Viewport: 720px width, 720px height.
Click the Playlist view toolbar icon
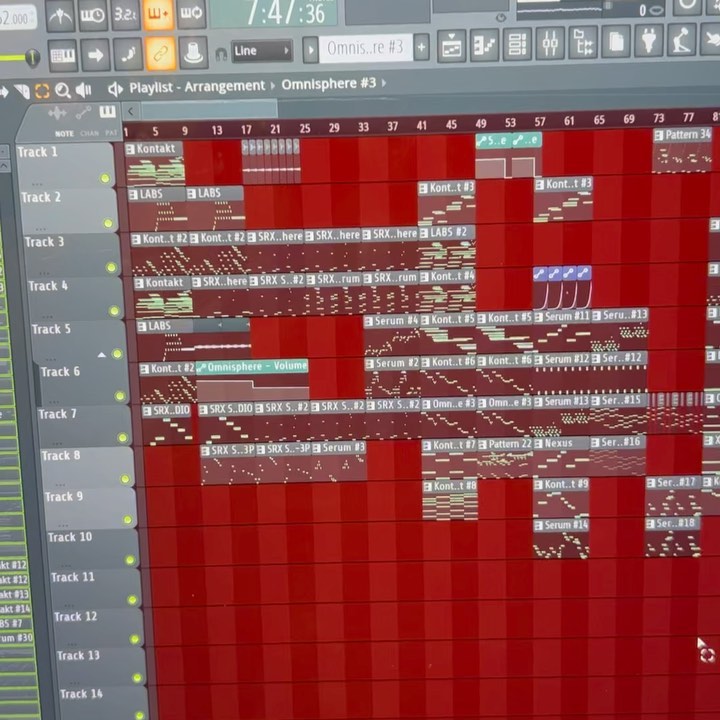click(452, 46)
